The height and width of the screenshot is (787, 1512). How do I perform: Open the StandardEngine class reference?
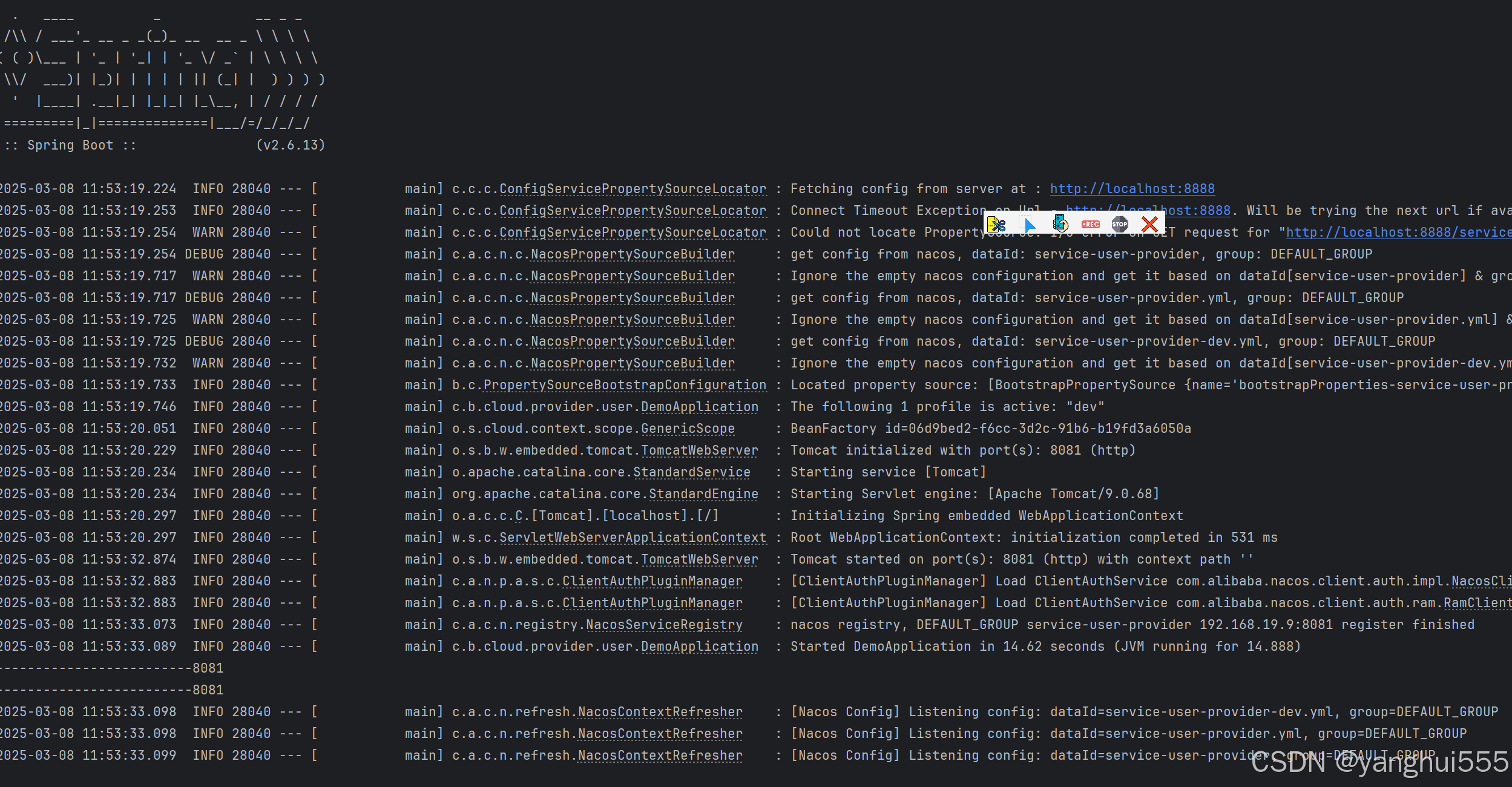[x=703, y=494]
